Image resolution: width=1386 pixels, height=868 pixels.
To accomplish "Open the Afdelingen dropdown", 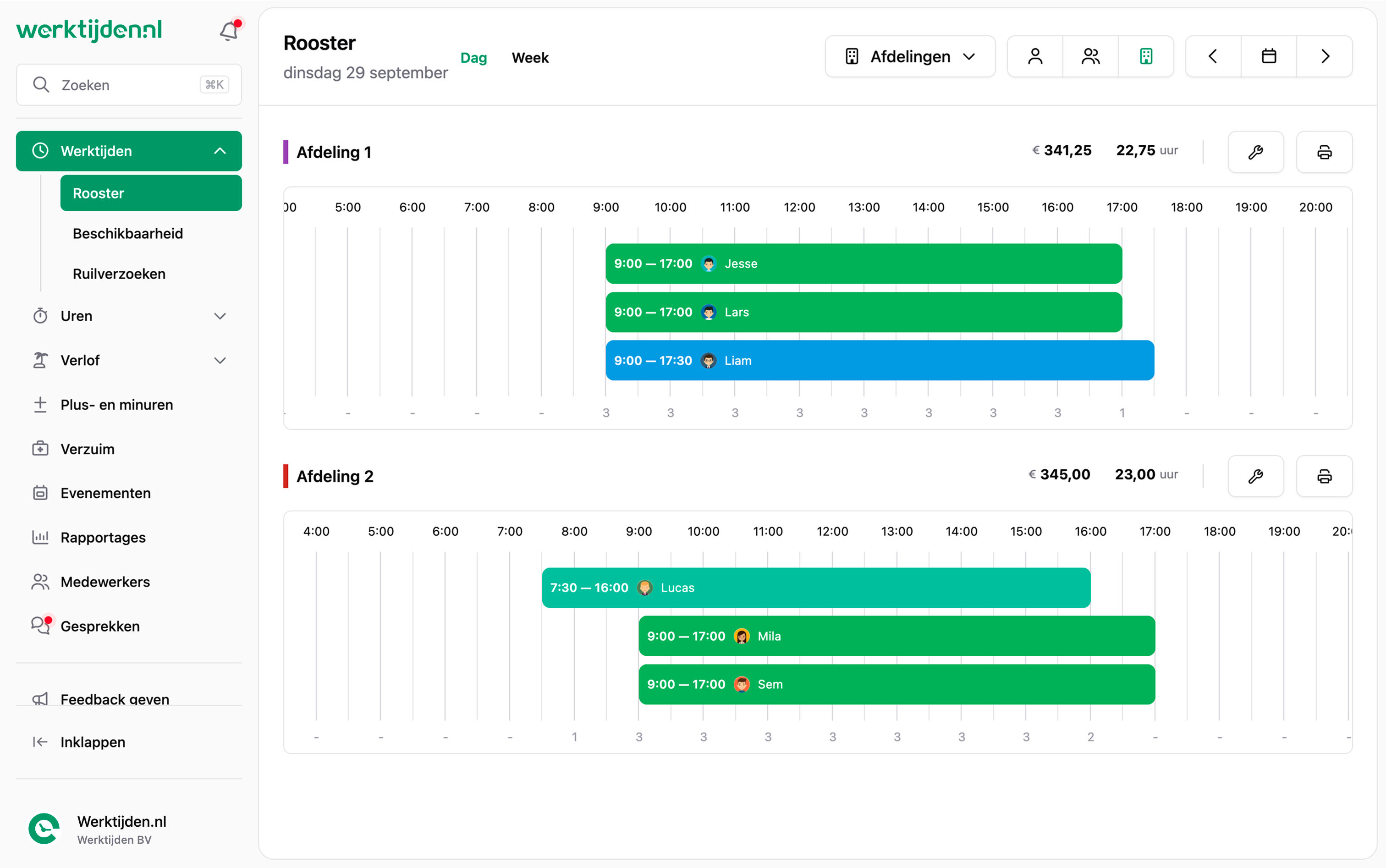I will tap(910, 56).
